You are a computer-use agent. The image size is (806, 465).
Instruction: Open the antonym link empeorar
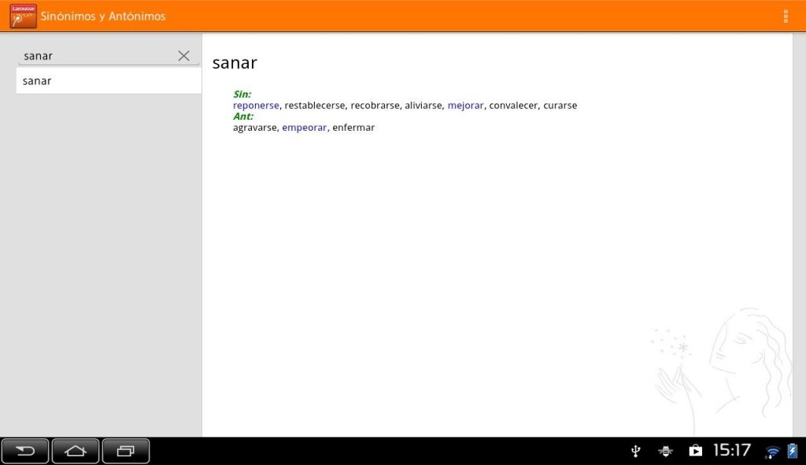304,127
